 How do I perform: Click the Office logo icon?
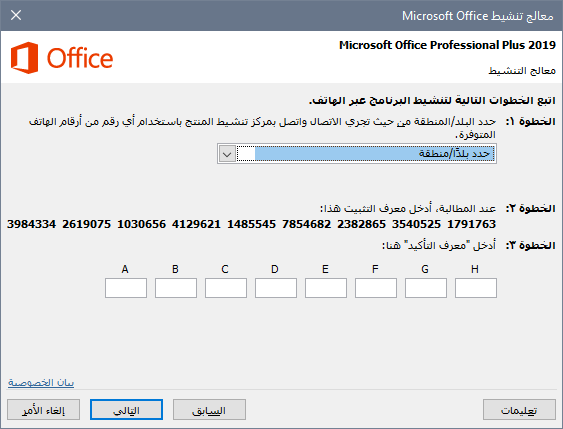(x=25, y=58)
